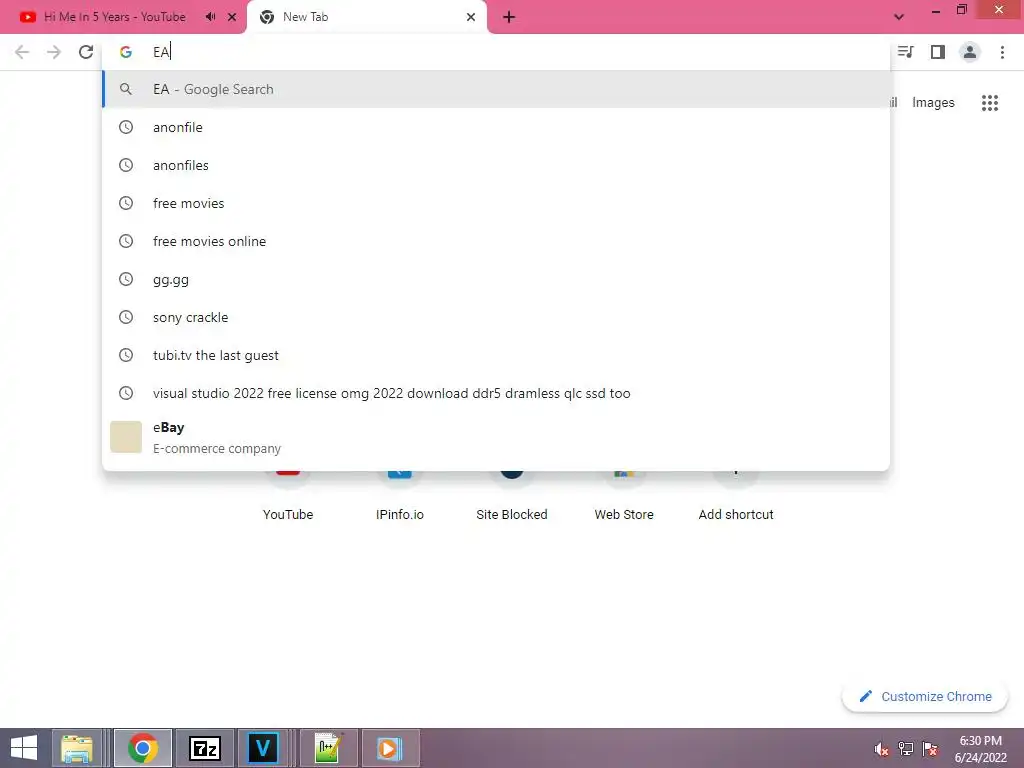Image resolution: width=1024 pixels, height=768 pixels.
Task: Click in the address bar text EA
Action: coord(161,52)
